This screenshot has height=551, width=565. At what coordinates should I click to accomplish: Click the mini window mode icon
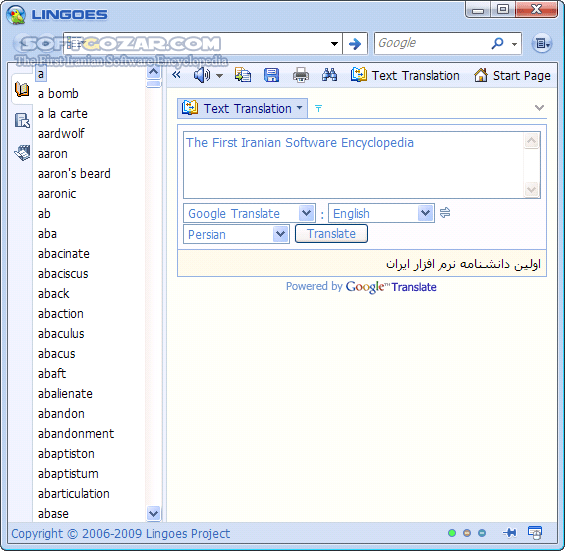click(x=535, y=533)
